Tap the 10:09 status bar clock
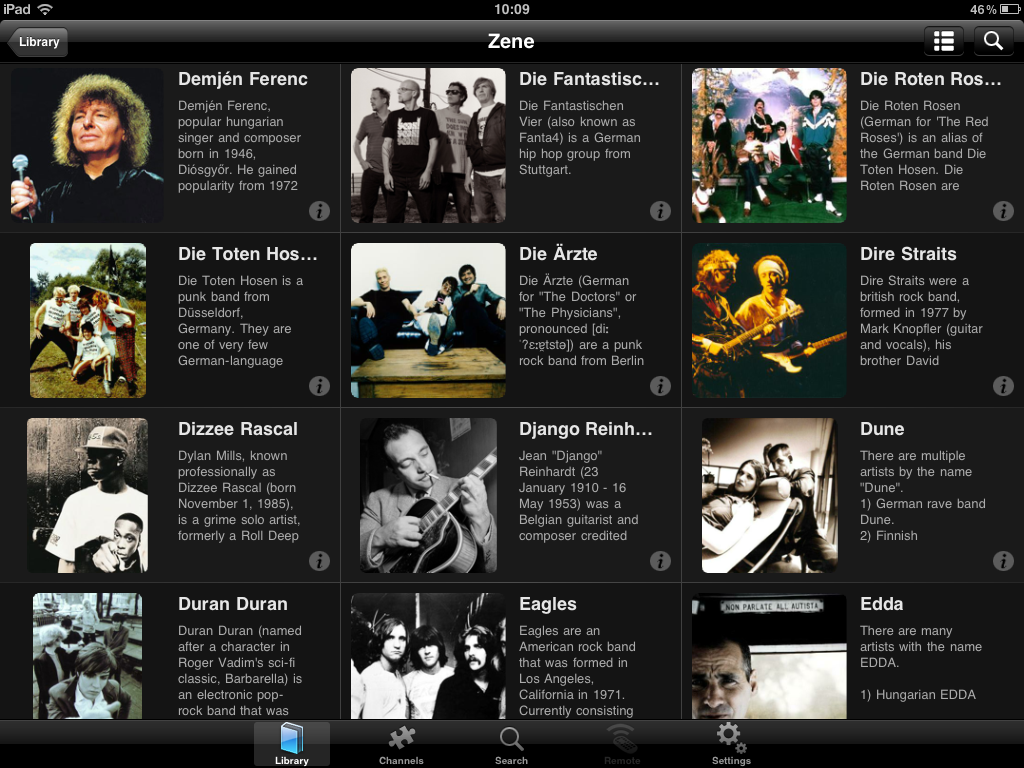1024x768 pixels. (512, 9)
